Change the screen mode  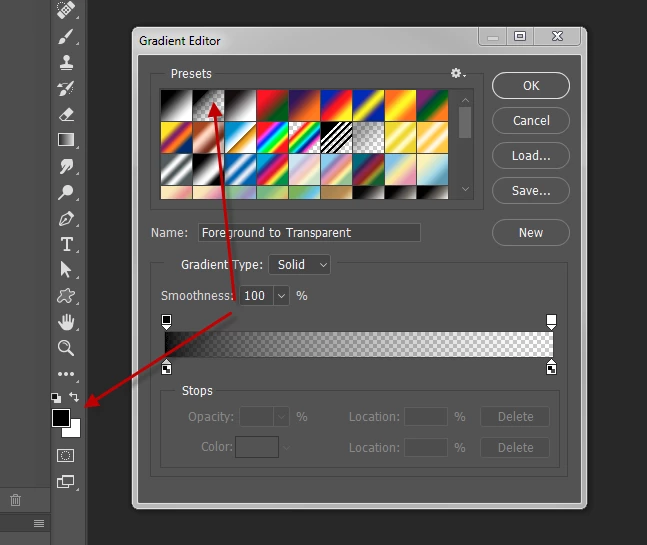66,481
